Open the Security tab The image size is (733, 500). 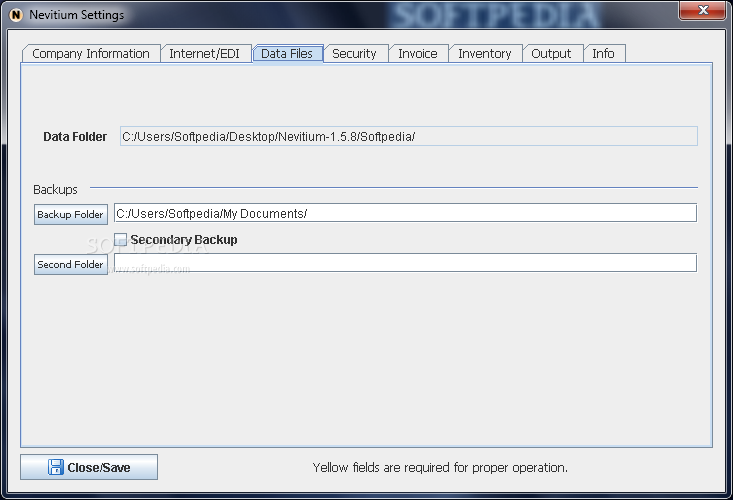[354, 54]
